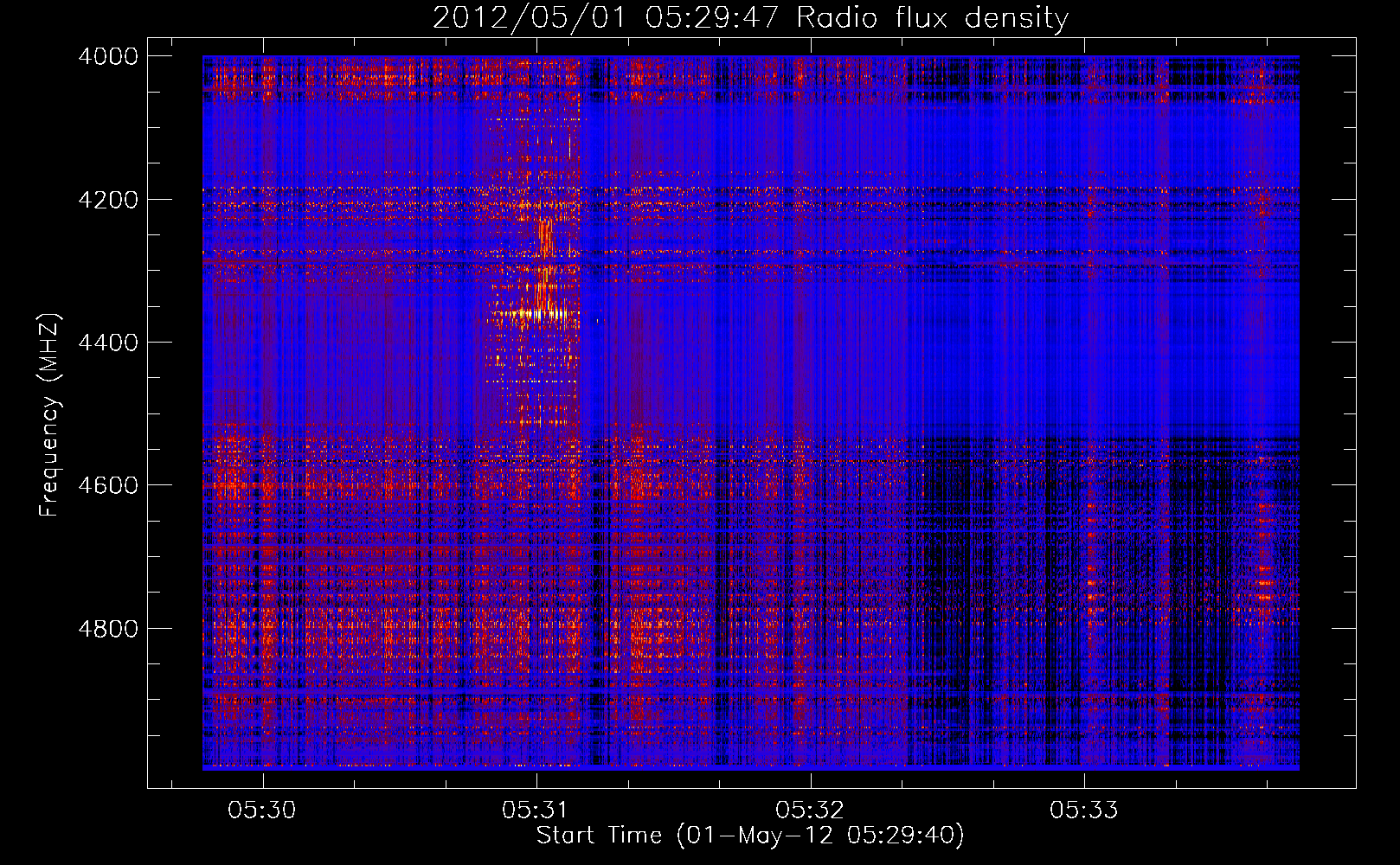Click the plot title '2012/05/01 05:29:47 Radio flux density'
The image size is (1400, 865).
(x=750, y=17)
